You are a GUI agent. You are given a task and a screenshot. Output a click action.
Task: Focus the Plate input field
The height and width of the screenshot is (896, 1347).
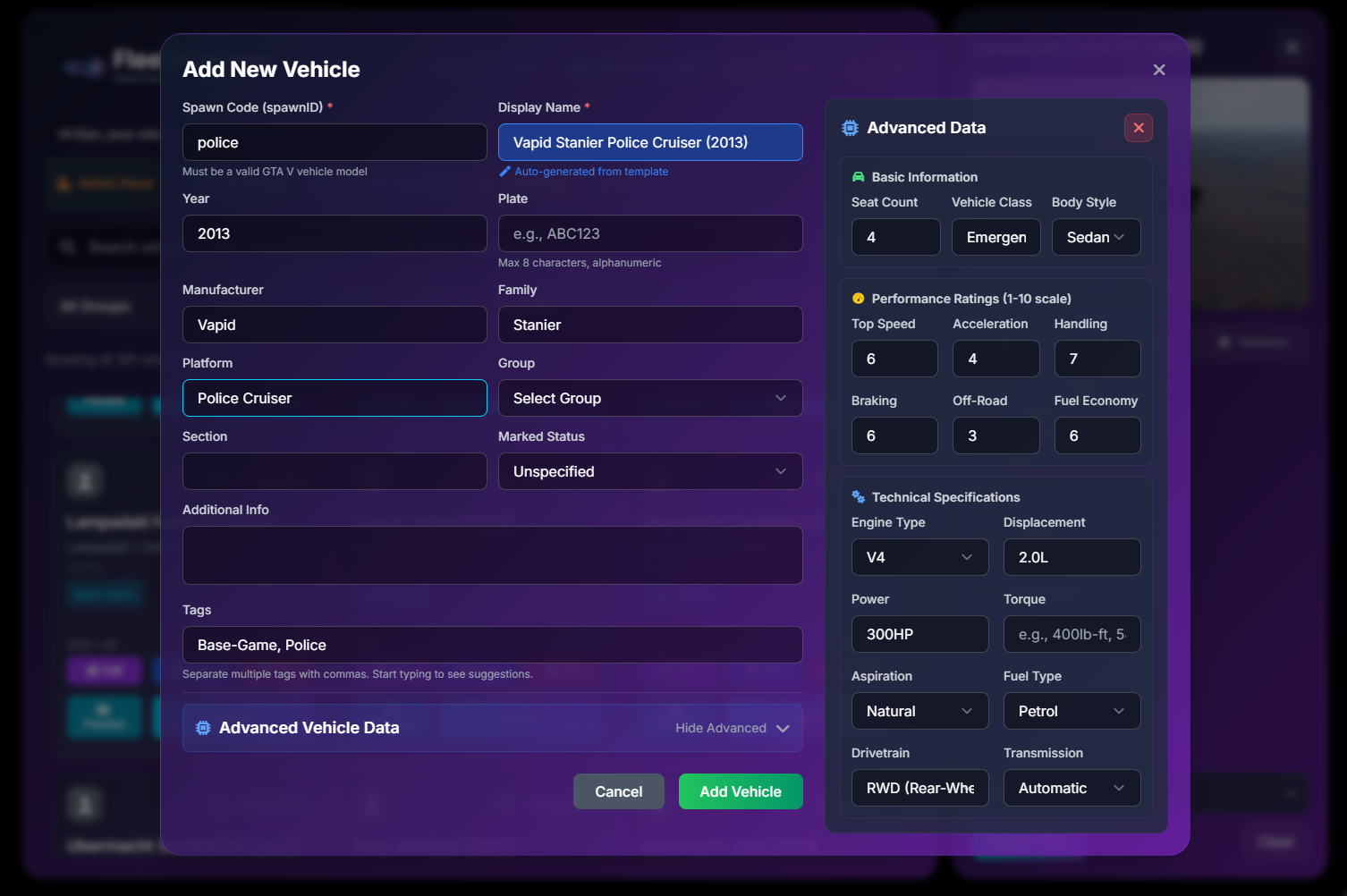pos(649,233)
